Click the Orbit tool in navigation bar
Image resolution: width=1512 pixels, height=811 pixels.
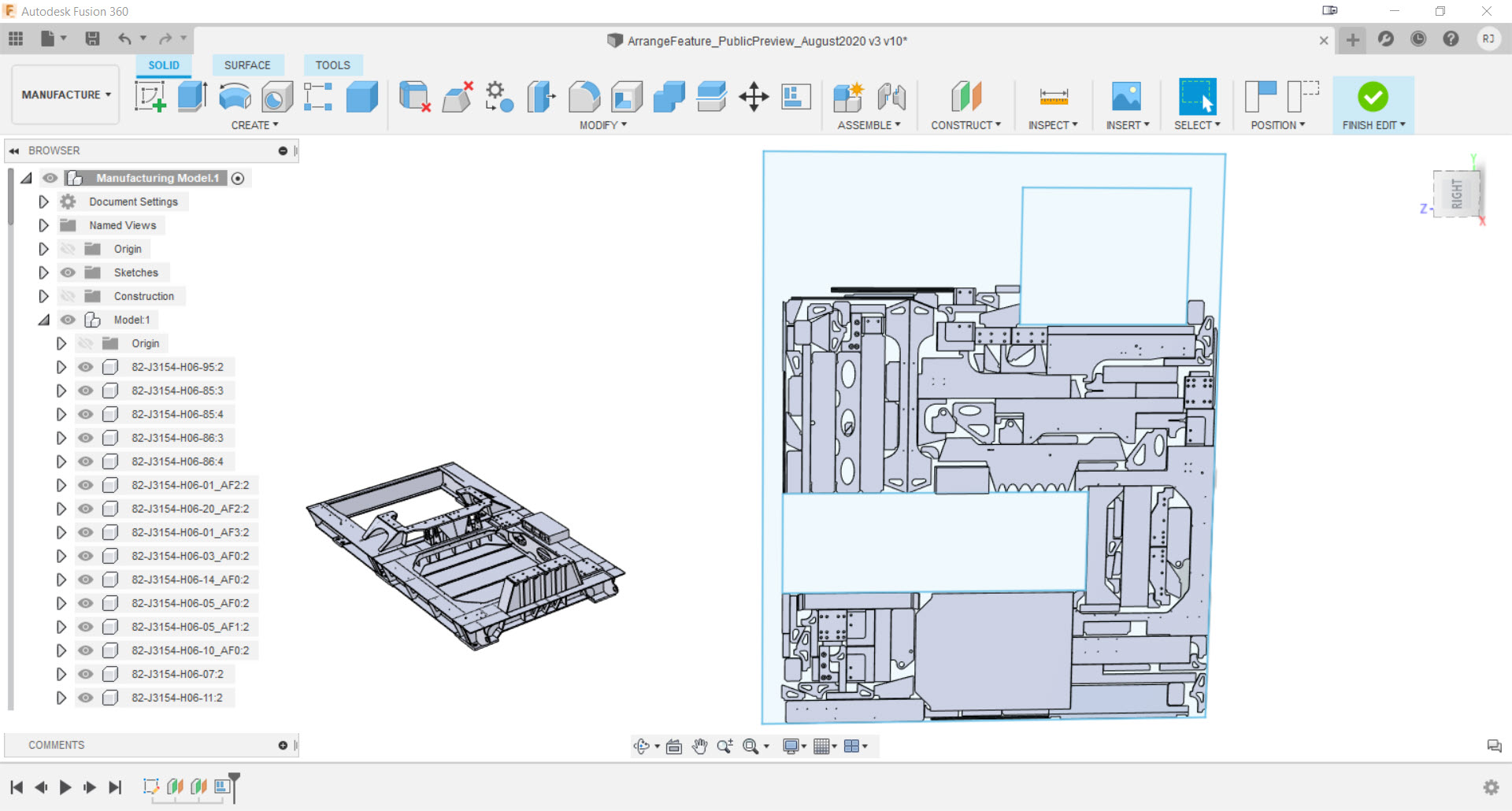(642, 746)
